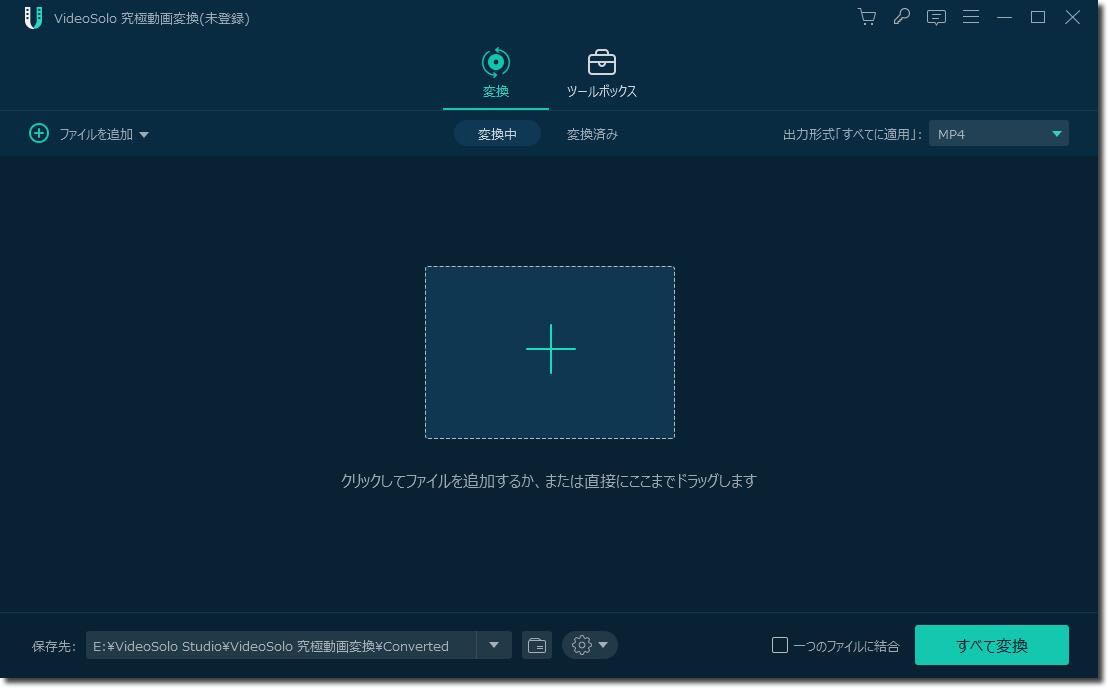Click the settings gear icon
1108x688 pixels.
581,645
